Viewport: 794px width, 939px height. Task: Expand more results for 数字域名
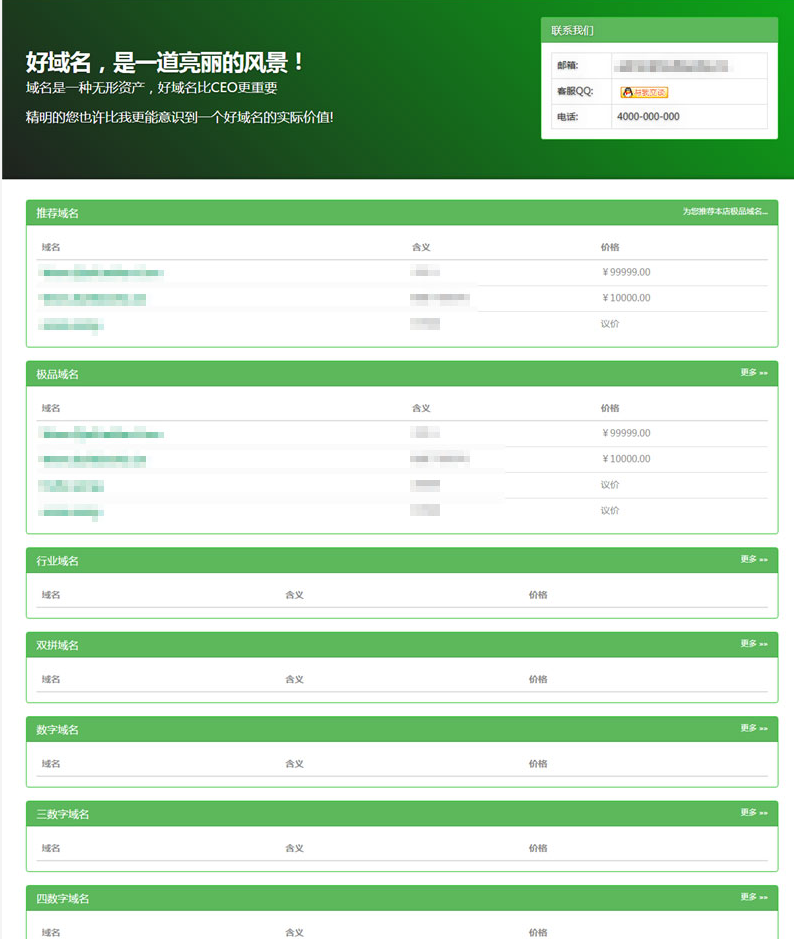tap(753, 729)
